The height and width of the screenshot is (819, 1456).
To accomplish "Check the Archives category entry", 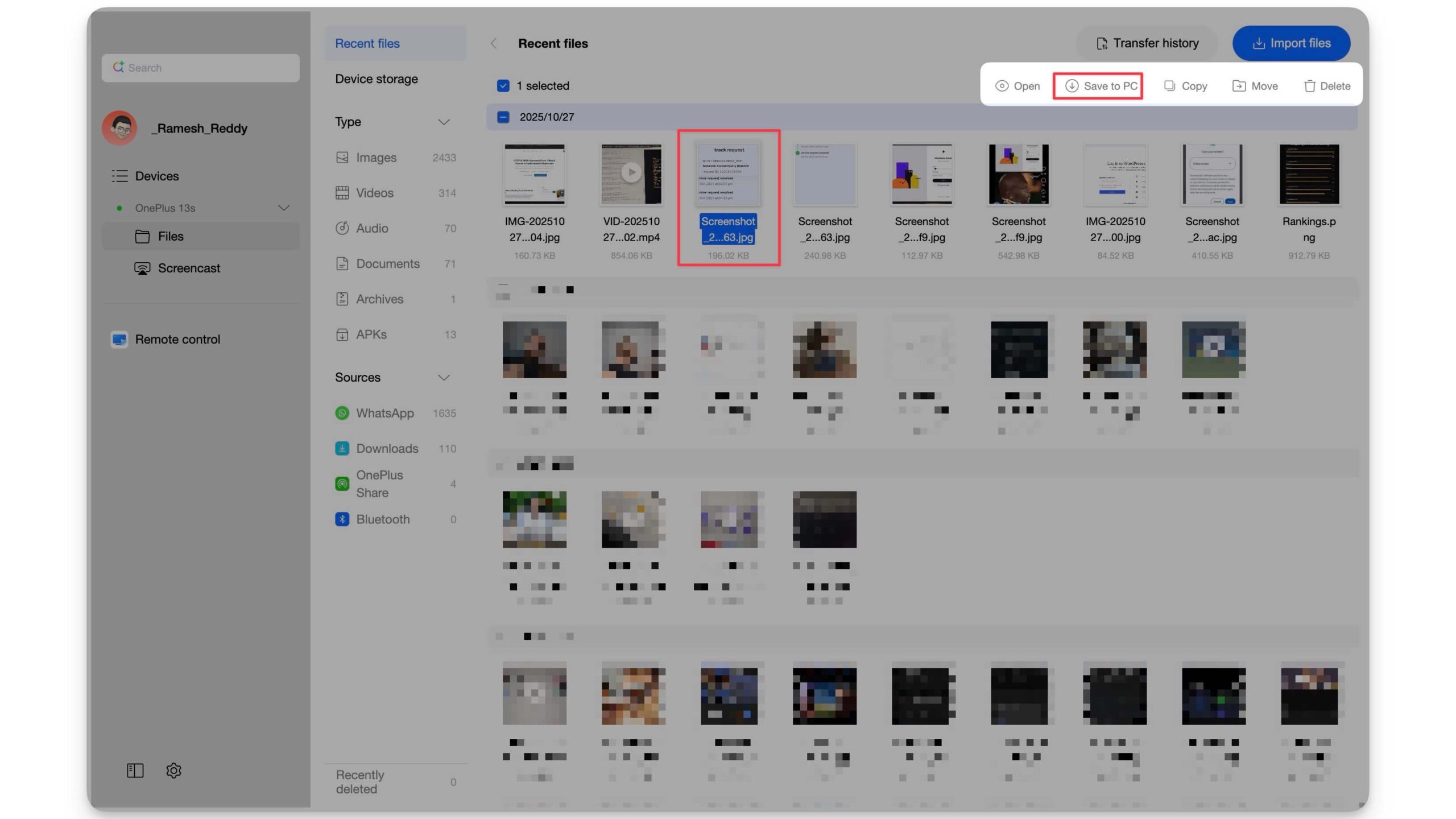I will coord(379,299).
